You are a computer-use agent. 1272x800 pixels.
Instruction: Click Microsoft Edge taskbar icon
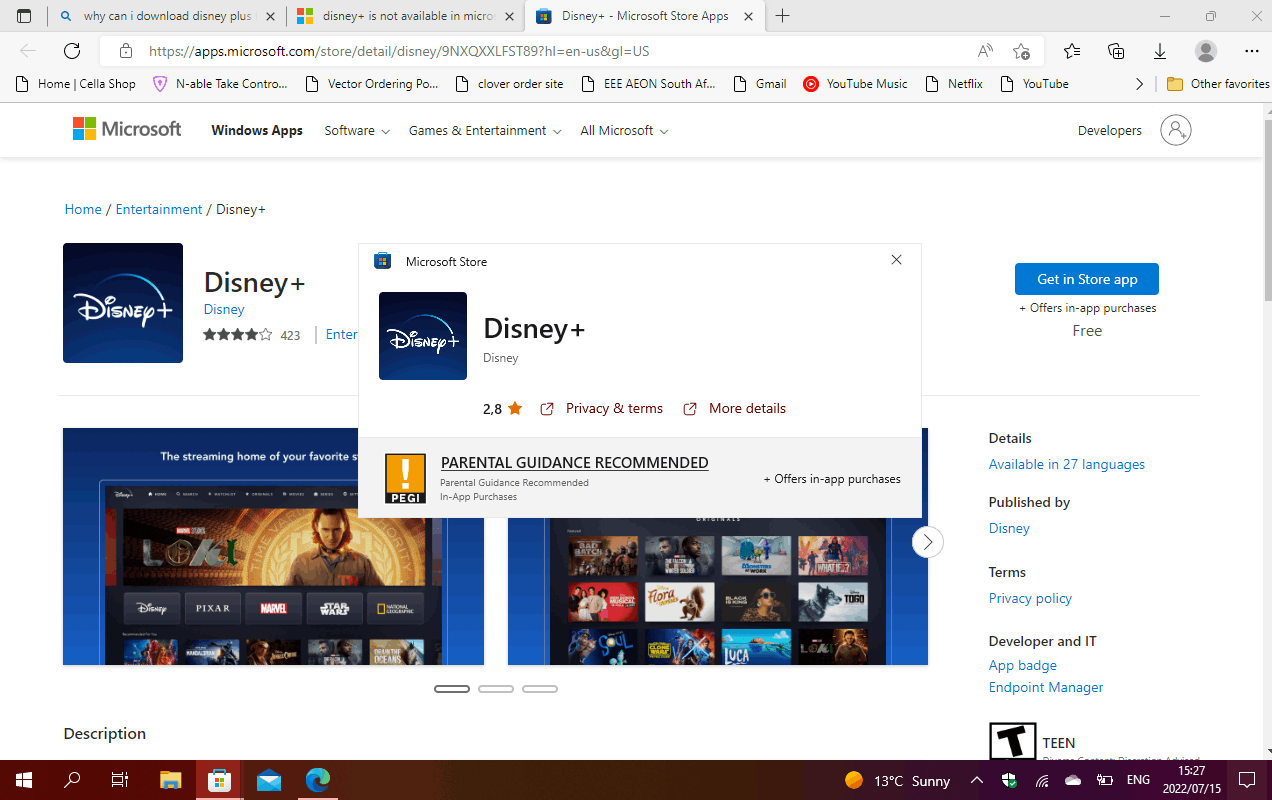coord(318,780)
